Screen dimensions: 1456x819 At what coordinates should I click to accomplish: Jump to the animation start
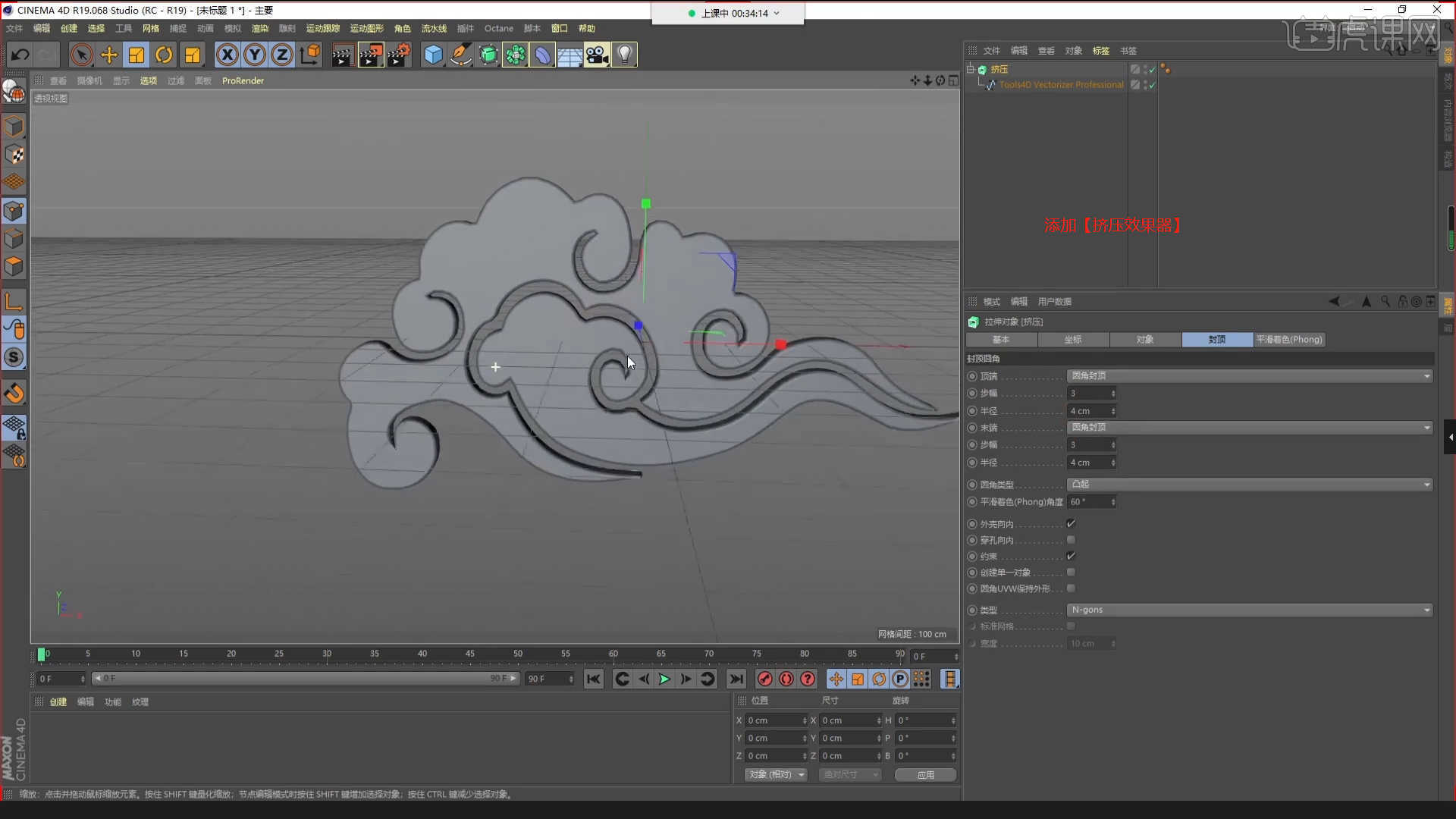tap(594, 679)
